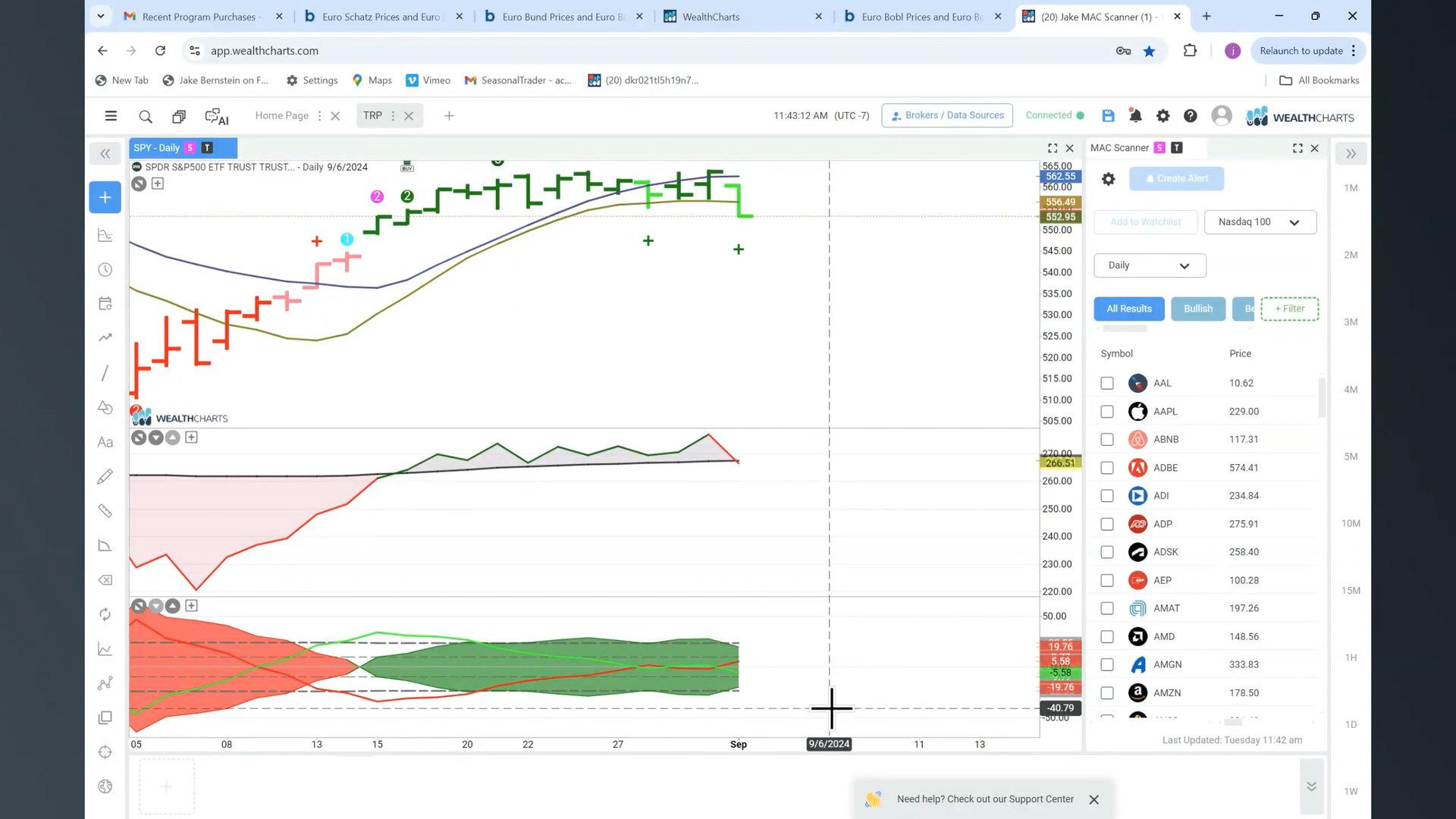The image size is (1456, 819).
Task: Click the + Filter button
Action: coord(1289,309)
